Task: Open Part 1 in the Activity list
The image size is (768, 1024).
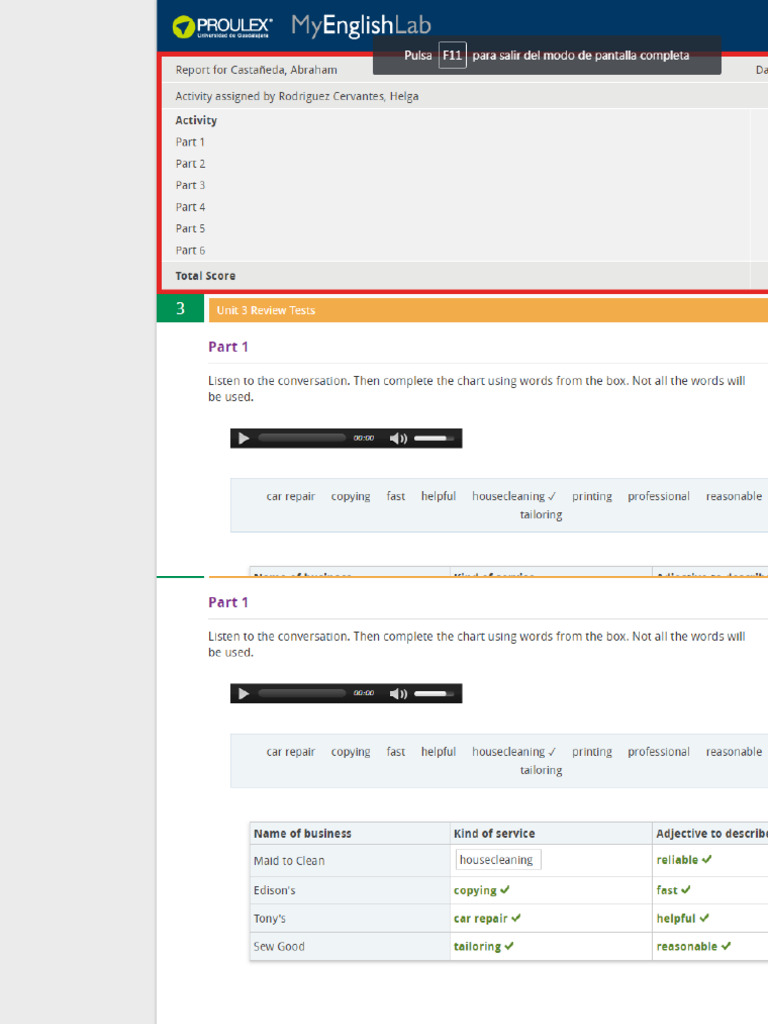Action: click(190, 142)
